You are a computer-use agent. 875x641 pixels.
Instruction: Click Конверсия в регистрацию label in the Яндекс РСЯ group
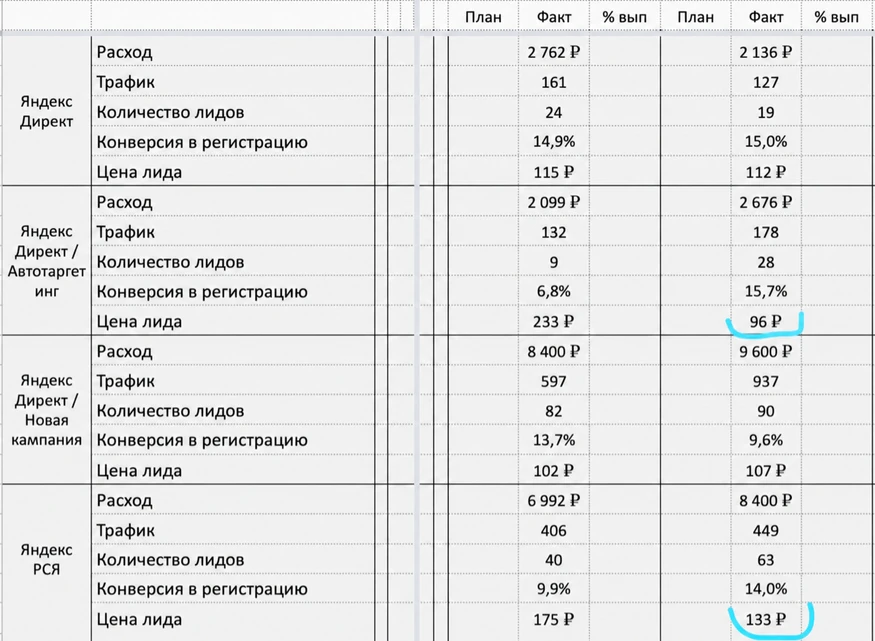pos(202,589)
